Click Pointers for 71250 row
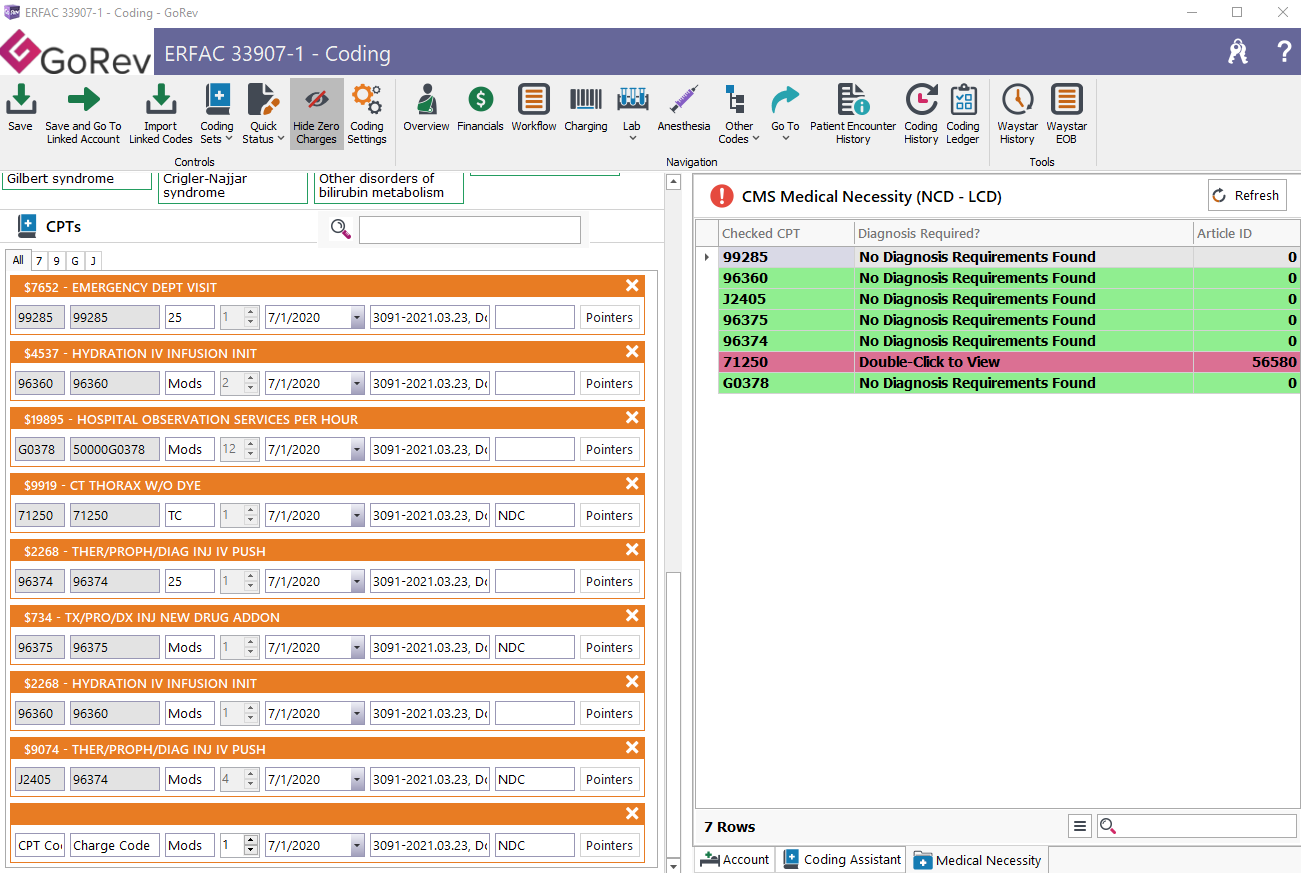 pyautogui.click(x=610, y=515)
